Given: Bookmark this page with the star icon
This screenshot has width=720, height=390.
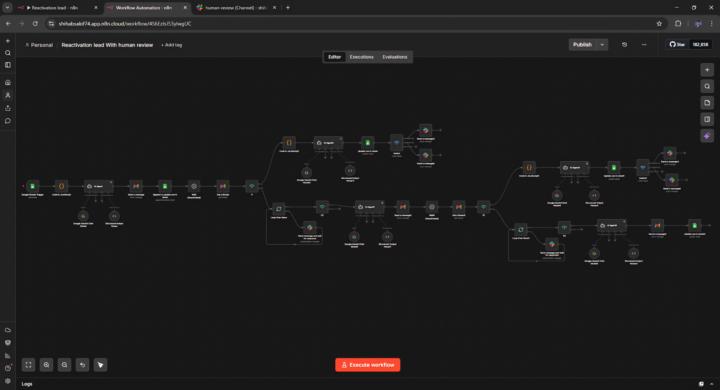Looking at the screenshot, I should pos(659,23).
